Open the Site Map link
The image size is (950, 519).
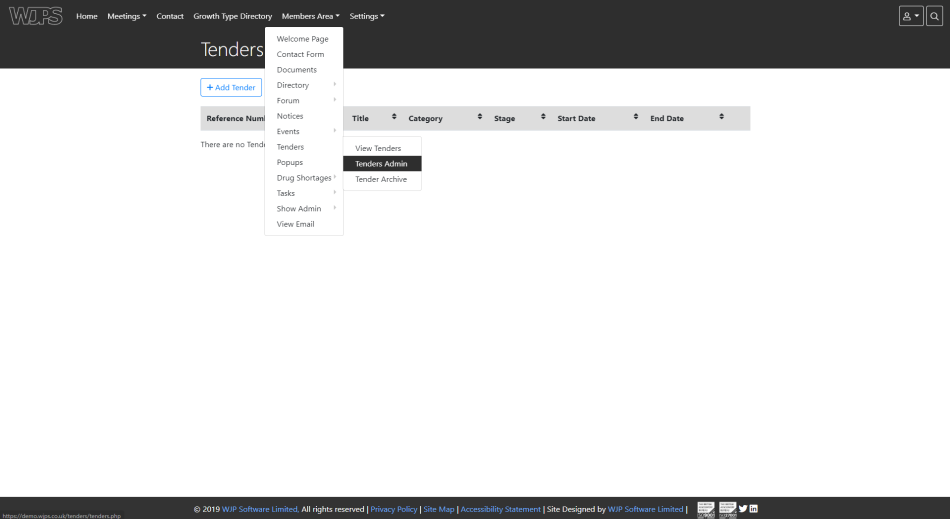(x=439, y=509)
